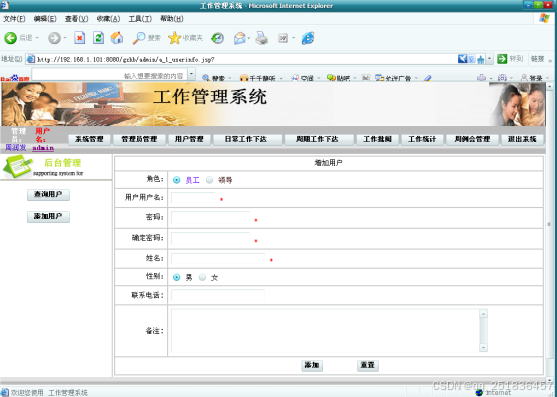
Task: Open the 工具(T) menu
Action: (140, 18)
